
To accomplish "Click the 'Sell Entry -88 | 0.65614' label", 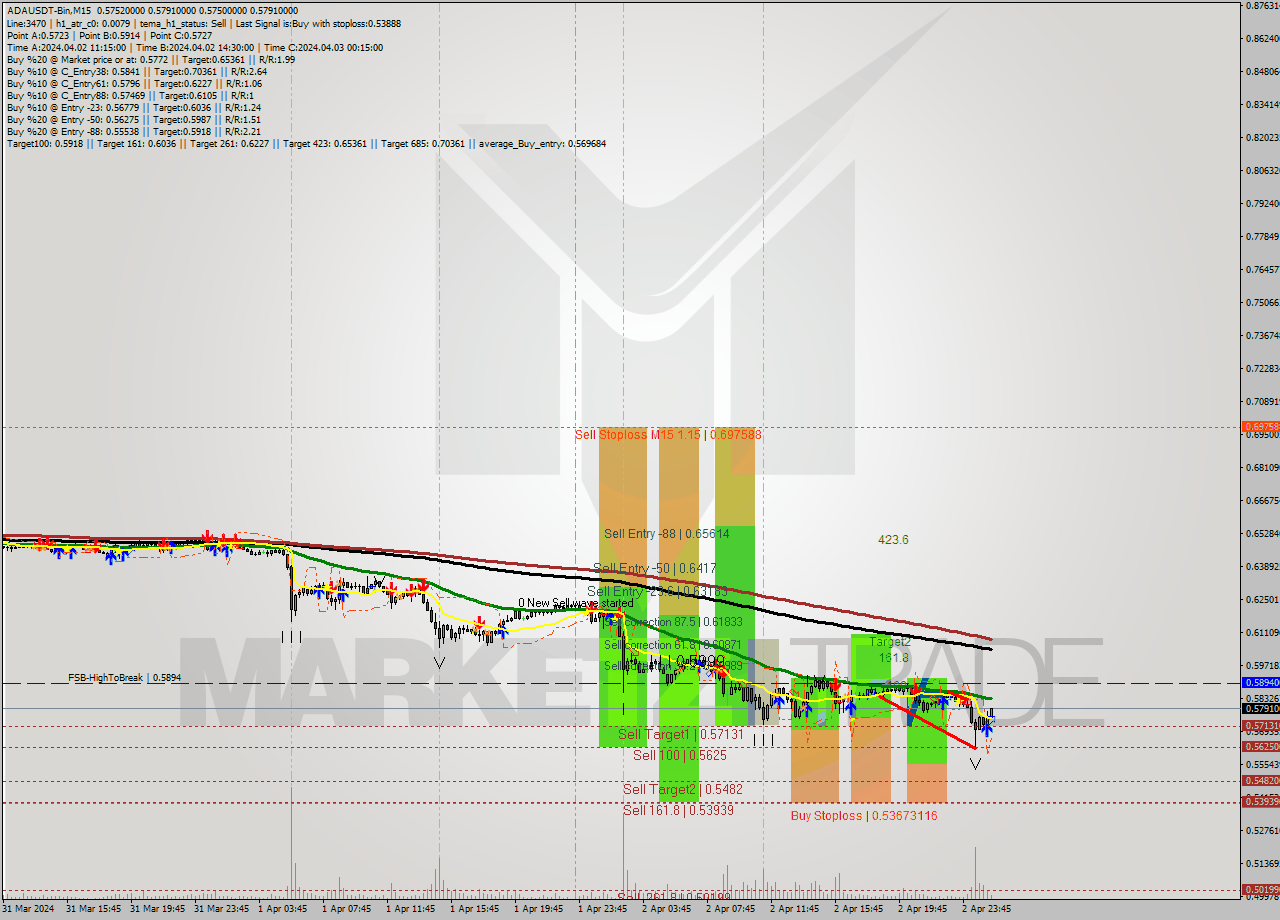I will click(667, 534).
